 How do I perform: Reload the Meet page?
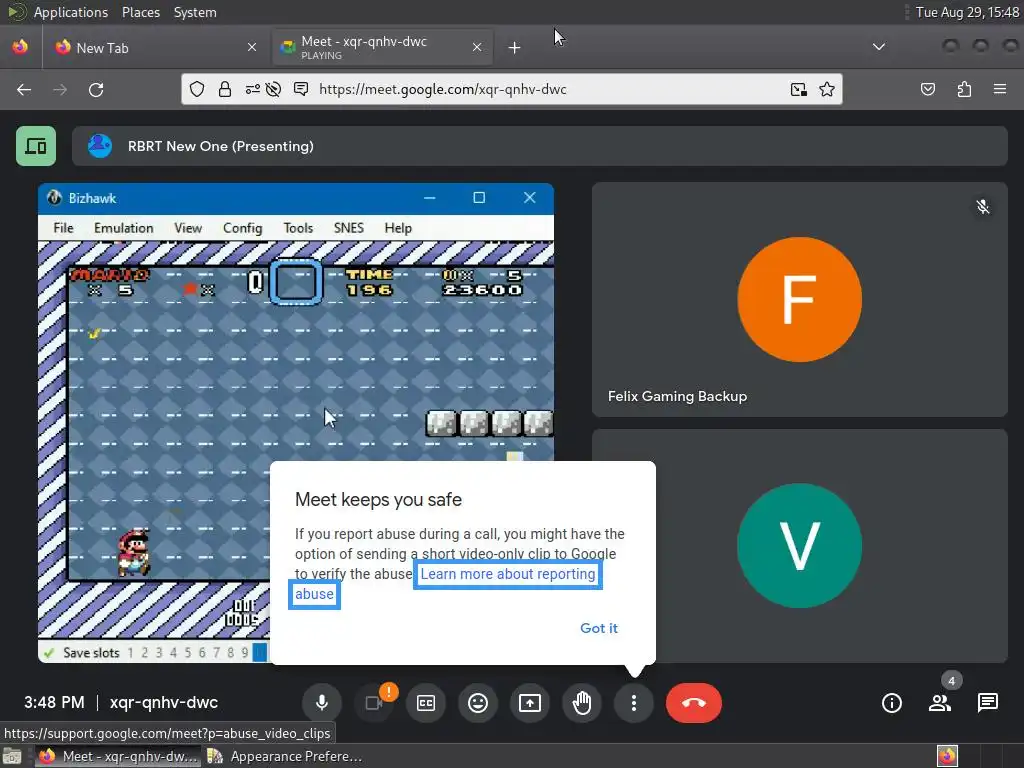coord(96,89)
